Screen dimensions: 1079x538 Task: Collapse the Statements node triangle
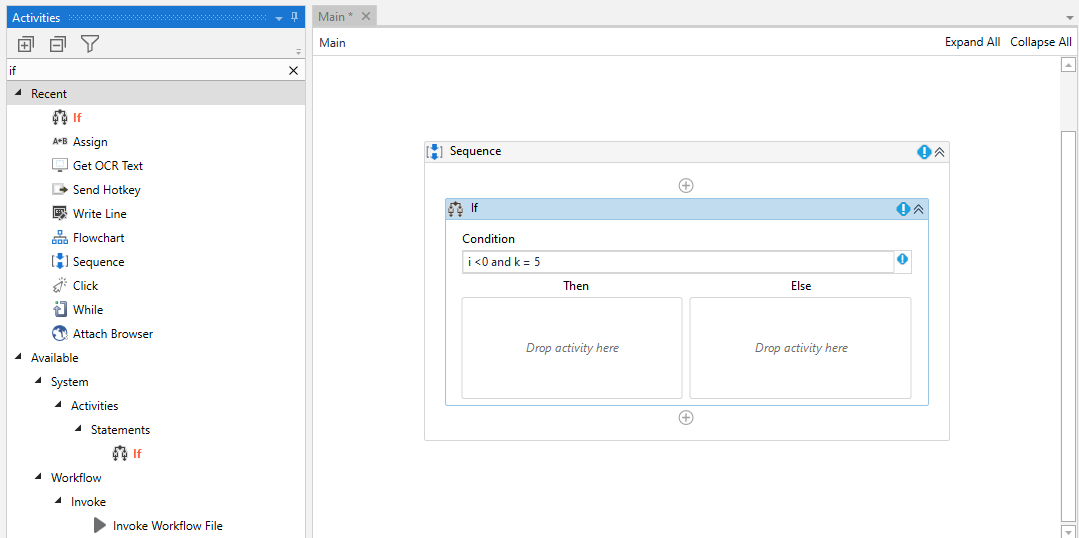[x=78, y=429]
